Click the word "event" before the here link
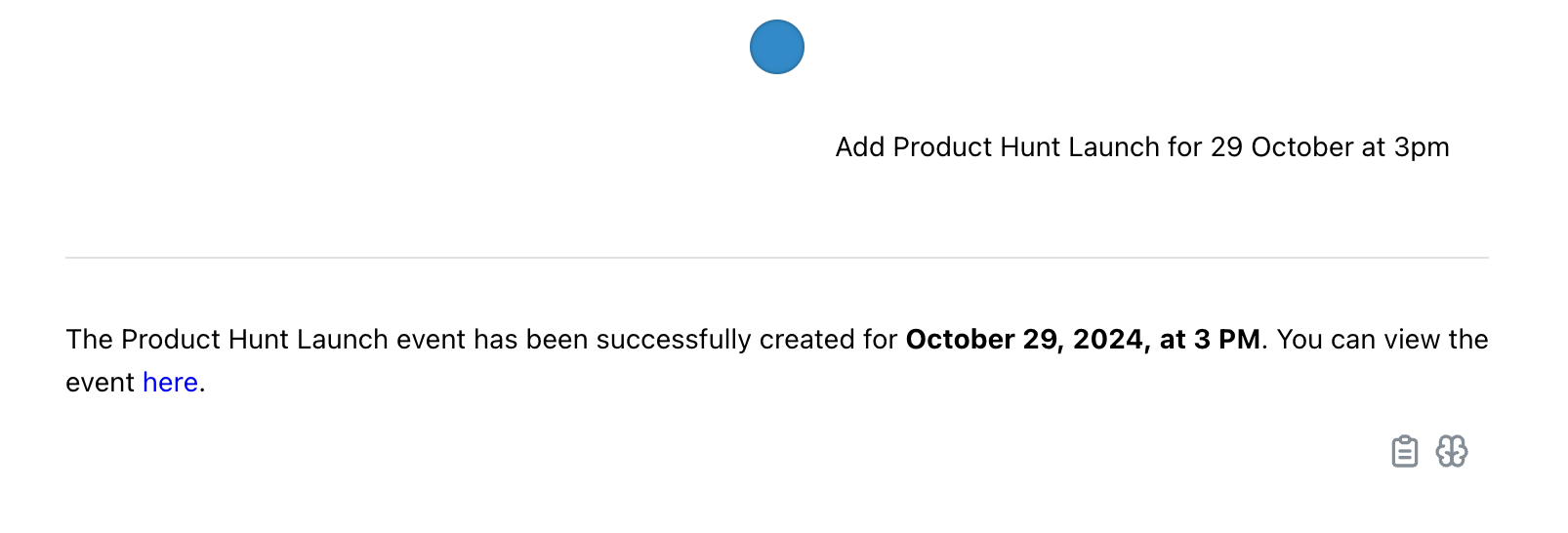1568x533 pixels. click(x=100, y=383)
